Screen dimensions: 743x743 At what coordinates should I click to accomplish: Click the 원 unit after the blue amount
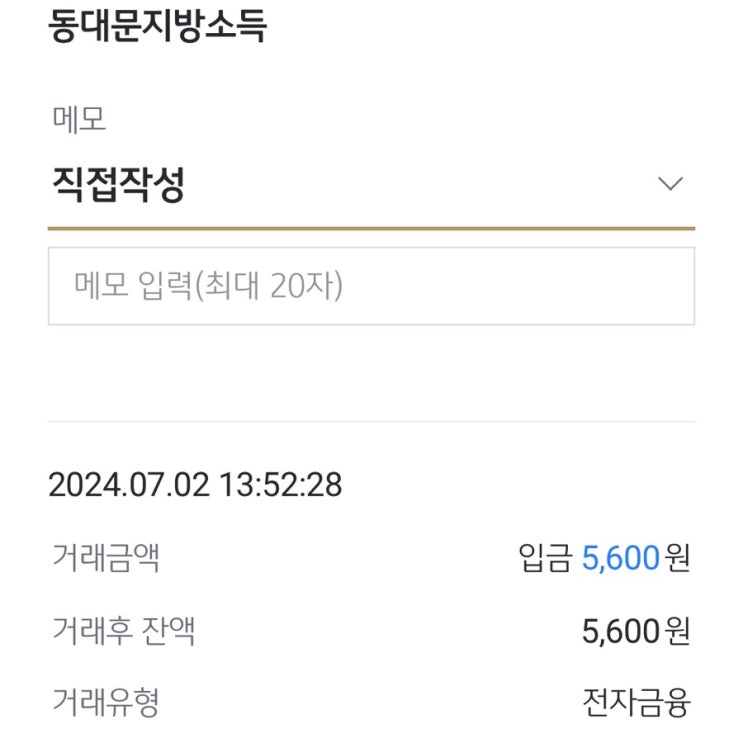pos(678,557)
